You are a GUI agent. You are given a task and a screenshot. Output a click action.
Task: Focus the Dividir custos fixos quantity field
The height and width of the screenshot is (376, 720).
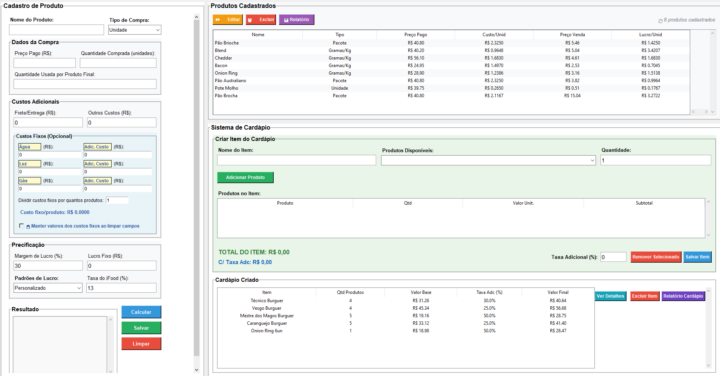pyautogui.click(x=117, y=200)
